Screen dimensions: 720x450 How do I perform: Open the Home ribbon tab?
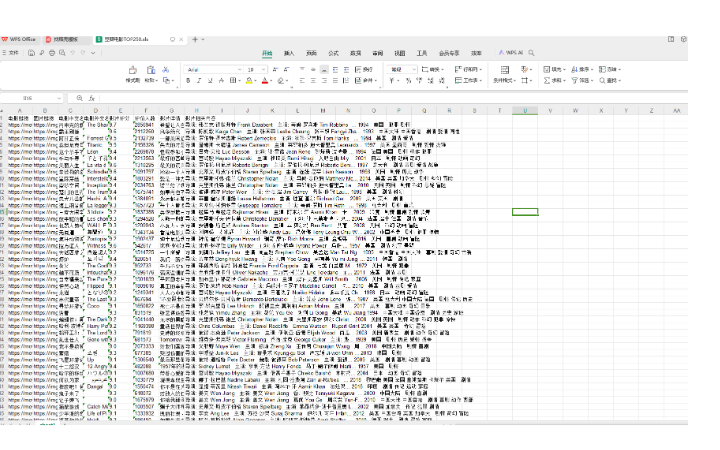point(267,53)
